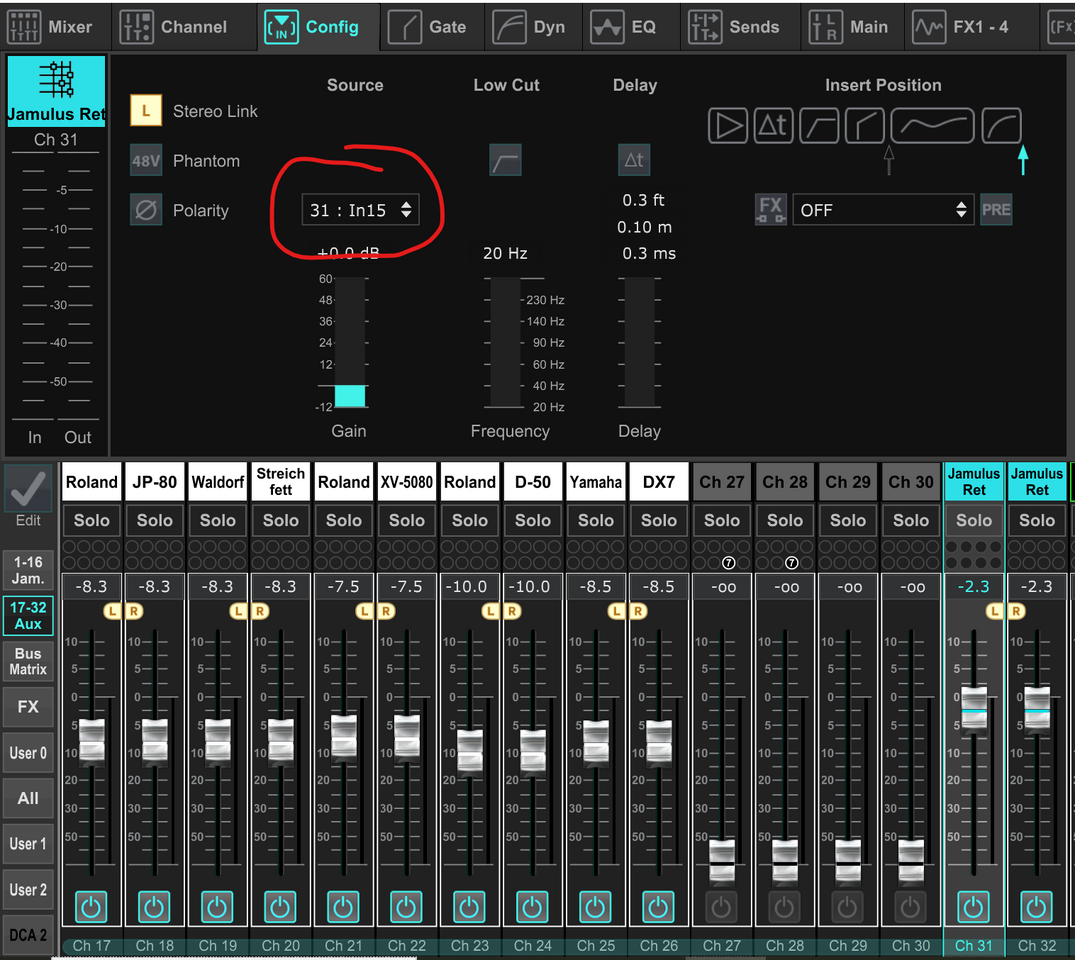Select the User 1 layer
This screenshot has width=1075, height=960.
pyautogui.click(x=28, y=843)
